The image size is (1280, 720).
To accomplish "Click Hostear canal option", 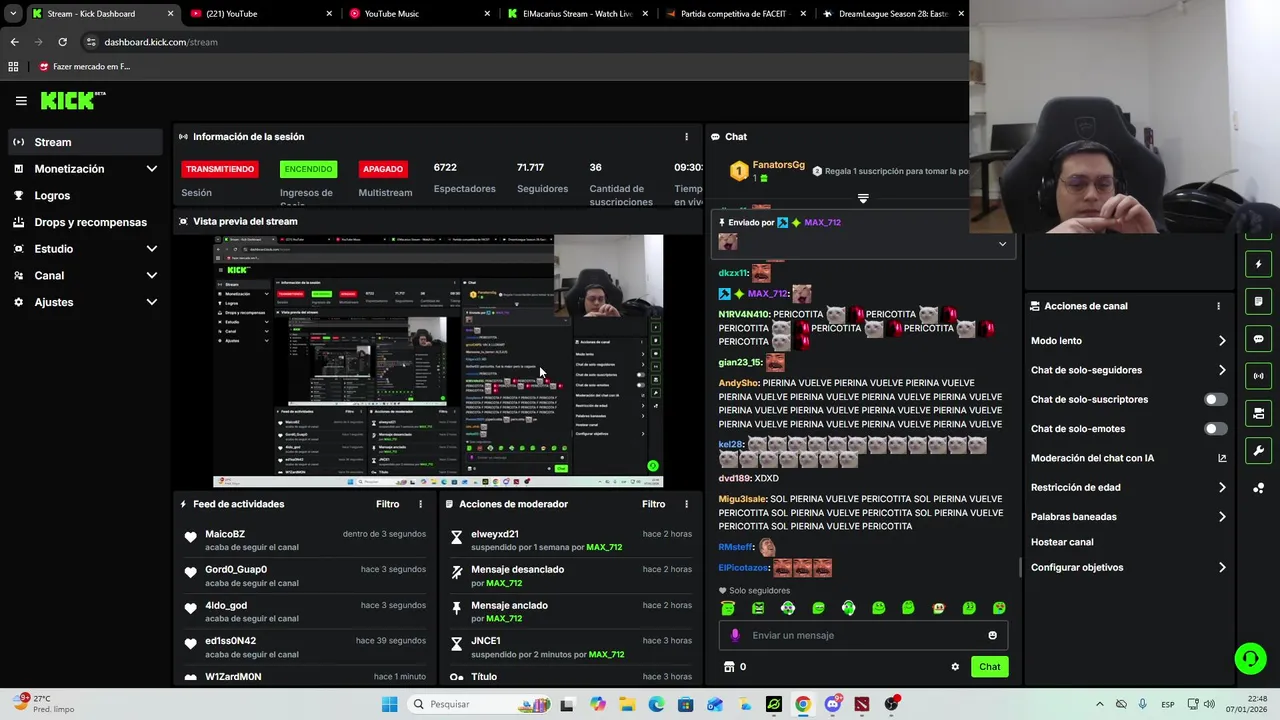I will 1062,542.
